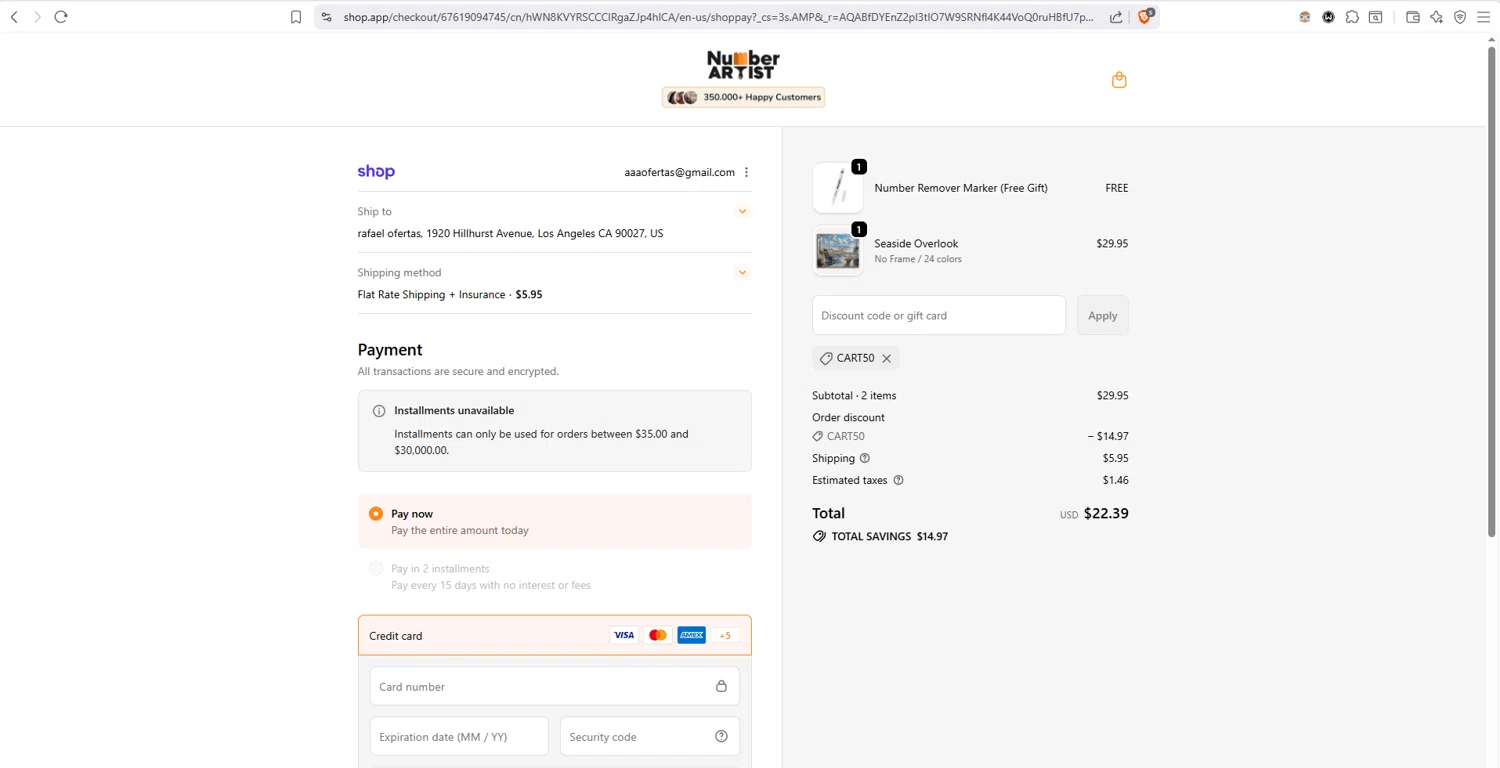Click the total amount '$22.39'
This screenshot has width=1500, height=768.
point(1106,513)
